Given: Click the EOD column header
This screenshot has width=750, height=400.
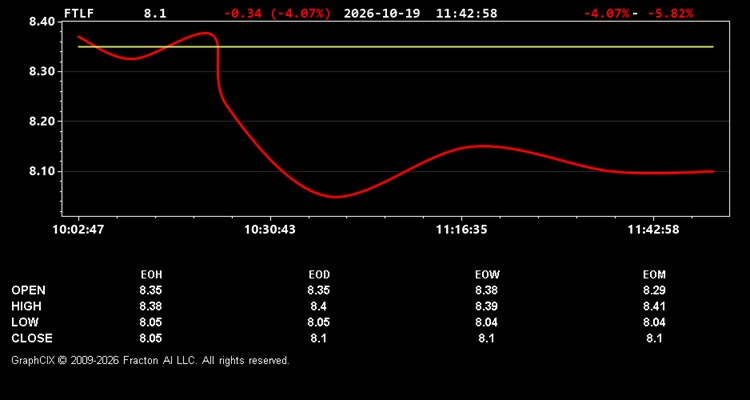Looking at the screenshot, I should (x=319, y=275).
